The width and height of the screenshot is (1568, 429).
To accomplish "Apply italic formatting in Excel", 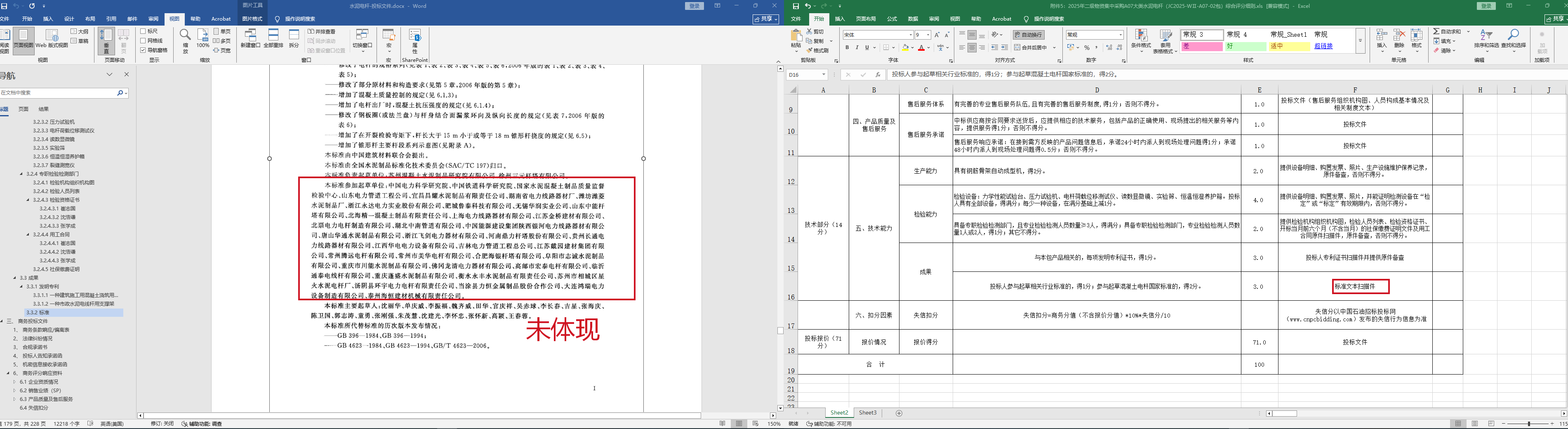I will click(857, 47).
